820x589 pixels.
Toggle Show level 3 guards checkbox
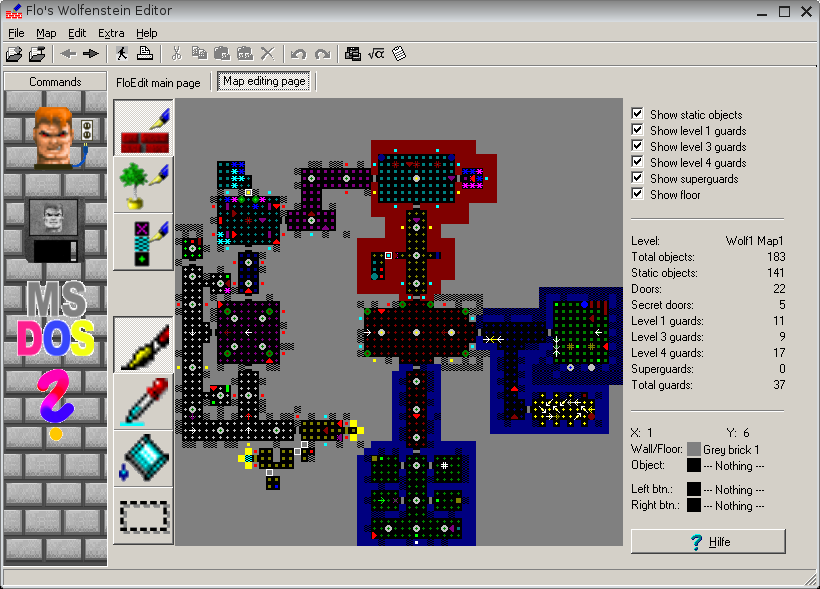[637, 146]
